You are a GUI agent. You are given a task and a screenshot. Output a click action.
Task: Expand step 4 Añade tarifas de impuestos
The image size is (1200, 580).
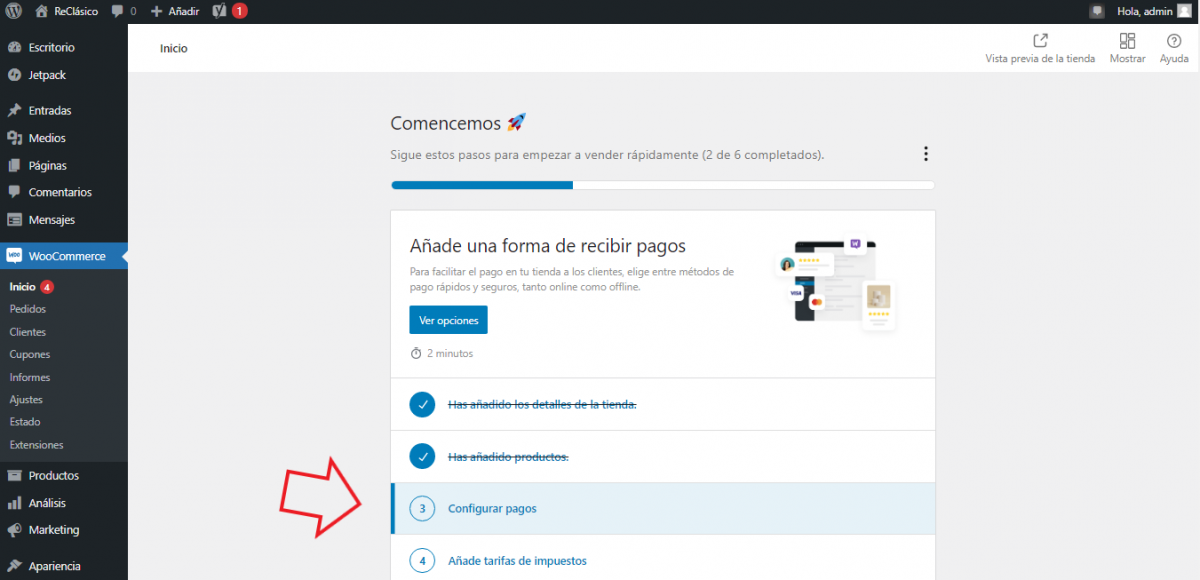pyautogui.click(x=517, y=560)
